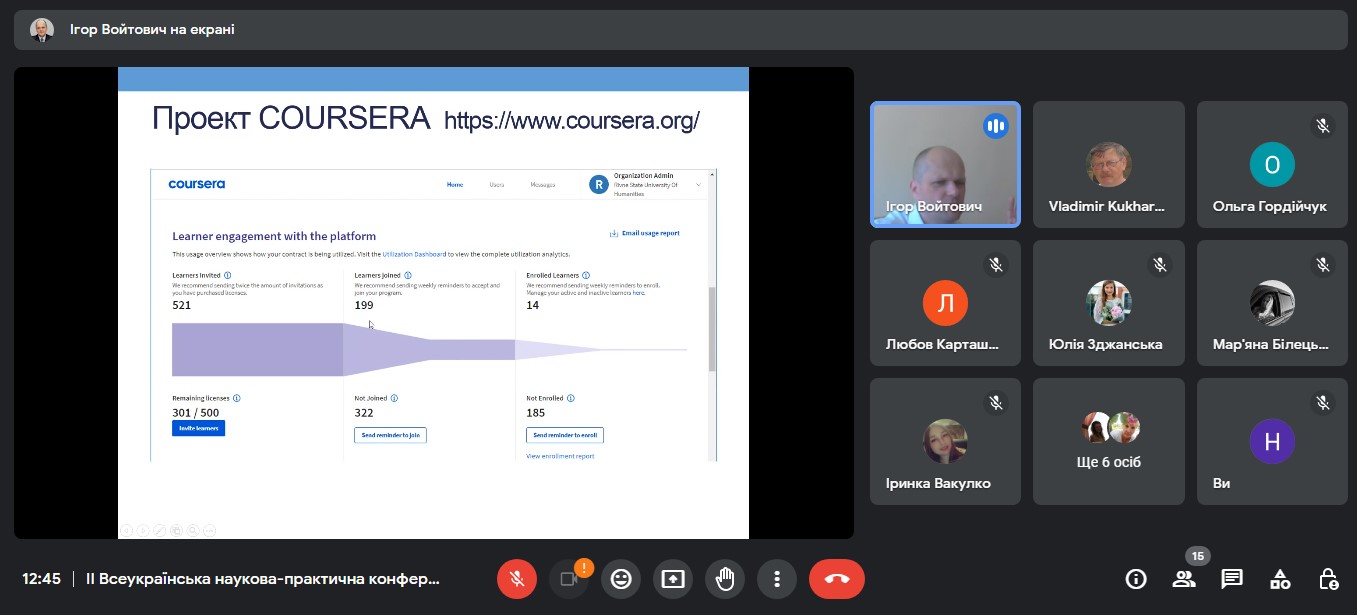The image size is (1357, 615).
Task: Click info icon next to Learners Invited
Action: coord(228,275)
